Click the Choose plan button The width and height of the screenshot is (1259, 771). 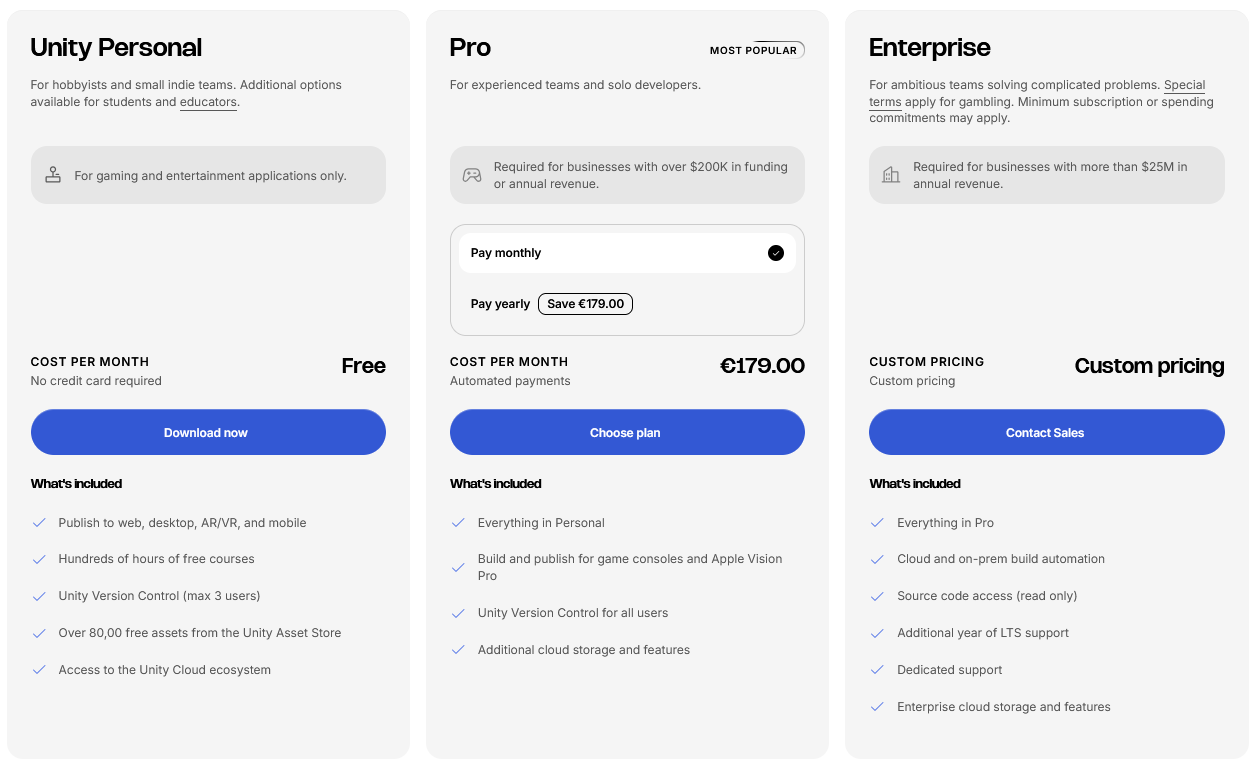627,432
